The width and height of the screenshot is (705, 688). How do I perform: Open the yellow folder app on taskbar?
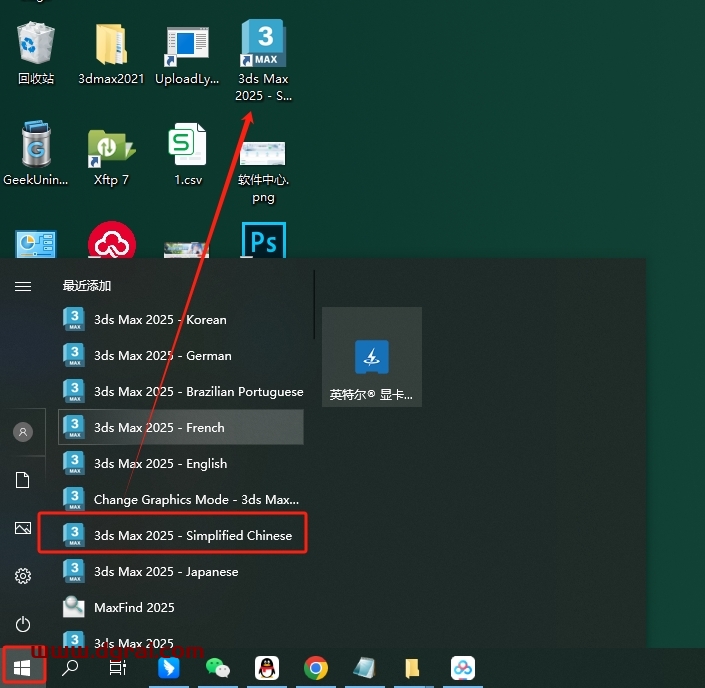[x=412, y=668]
